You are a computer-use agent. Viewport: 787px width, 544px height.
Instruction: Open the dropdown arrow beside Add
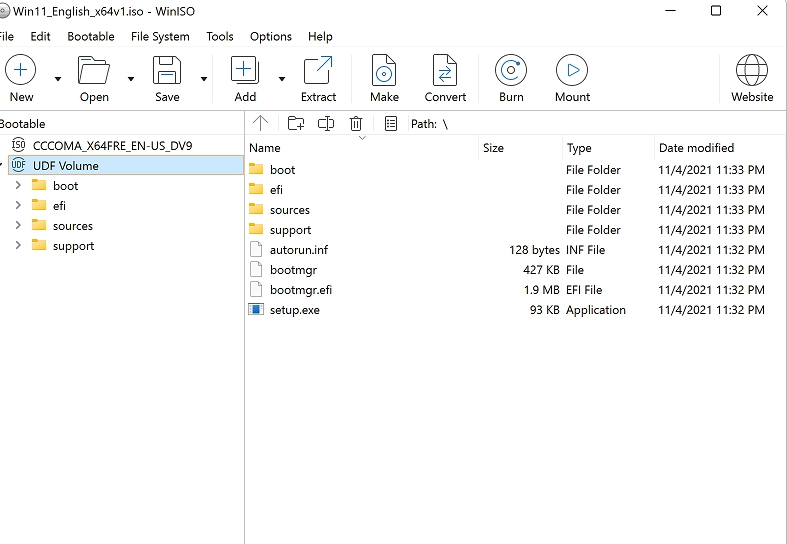(282, 79)
